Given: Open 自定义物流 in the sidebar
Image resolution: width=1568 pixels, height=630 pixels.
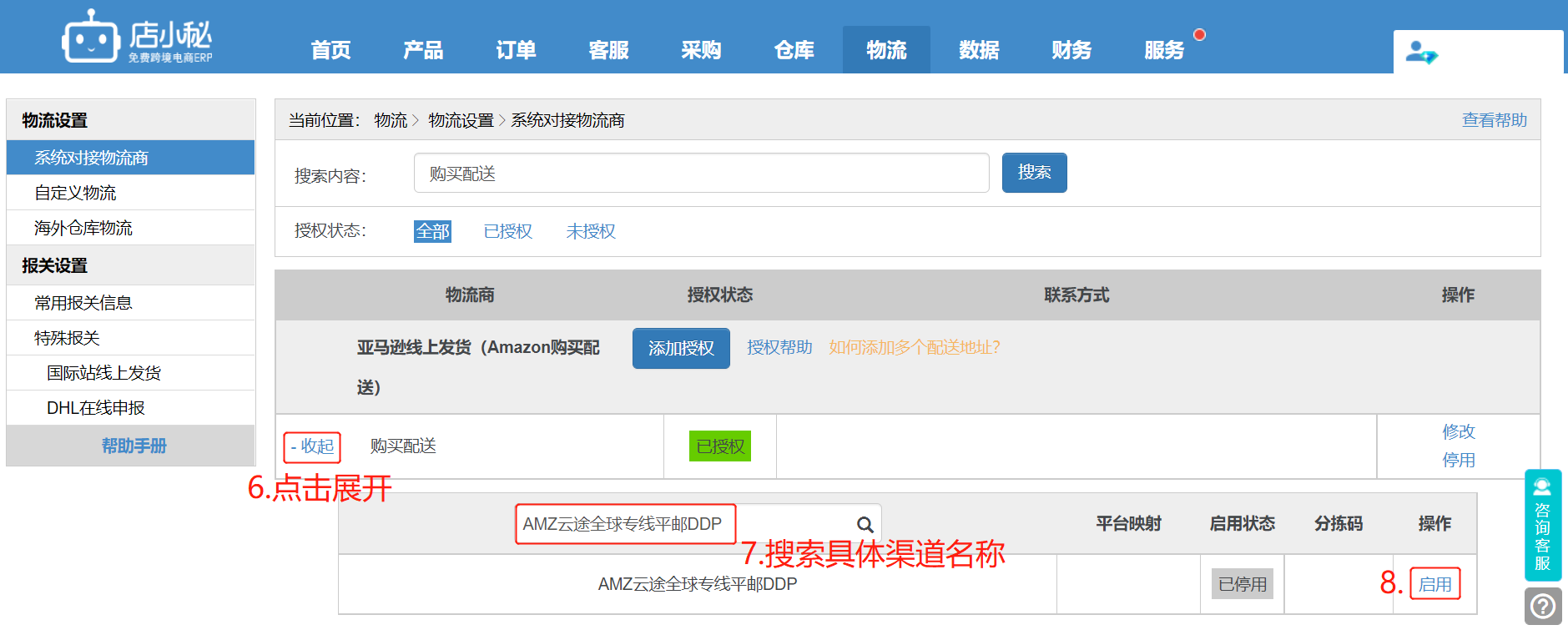Looking at the screenshot, I should 130,193.
